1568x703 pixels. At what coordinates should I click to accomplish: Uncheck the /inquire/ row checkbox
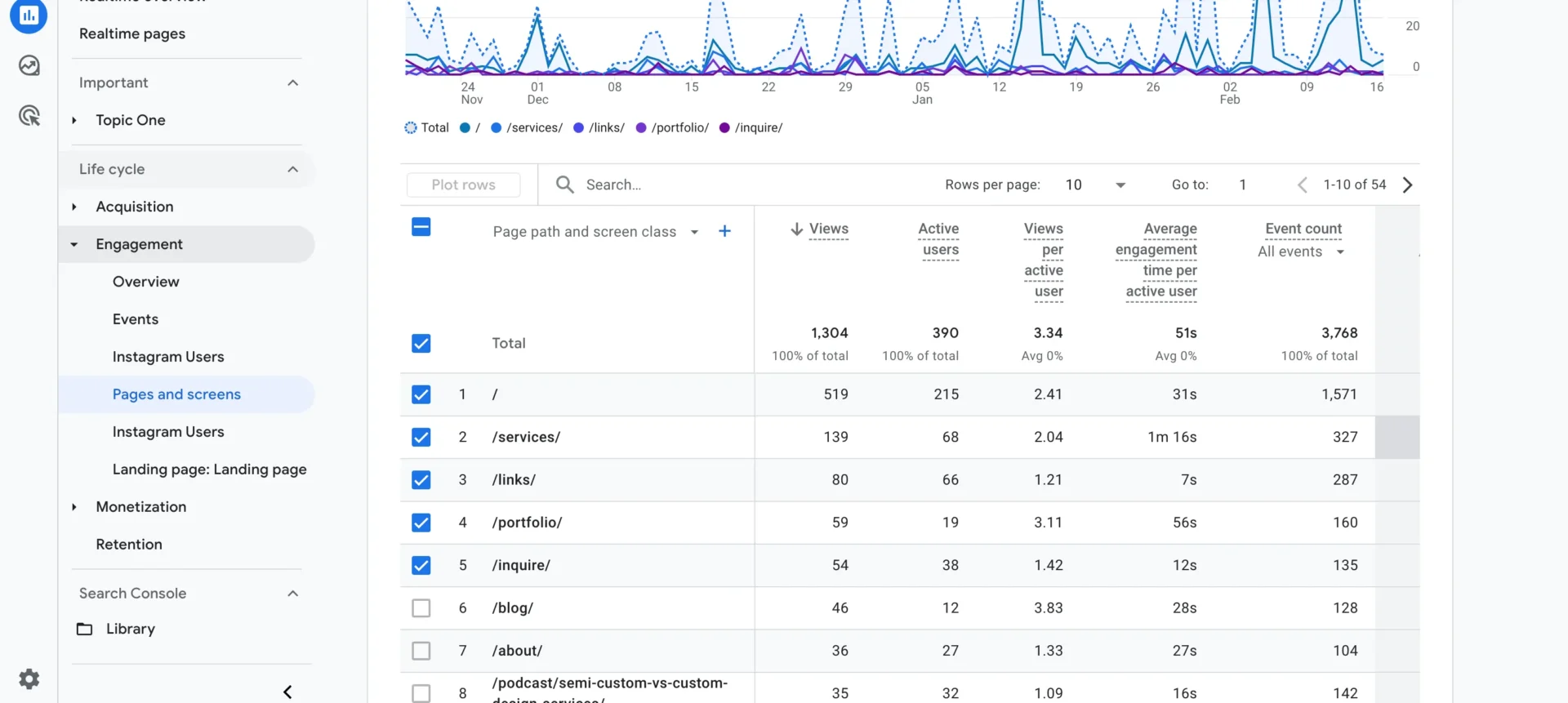pyautogui.click(x=421, y=565)
